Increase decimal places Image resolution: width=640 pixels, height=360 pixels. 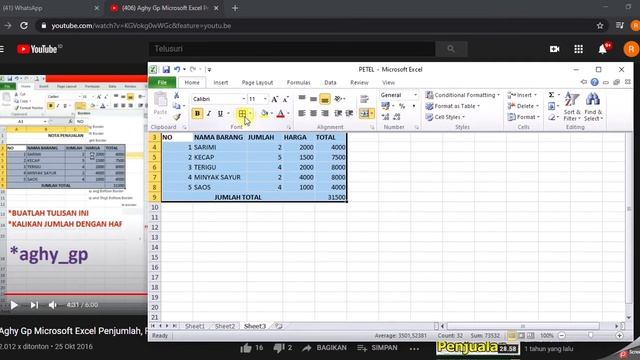point(385,117)
